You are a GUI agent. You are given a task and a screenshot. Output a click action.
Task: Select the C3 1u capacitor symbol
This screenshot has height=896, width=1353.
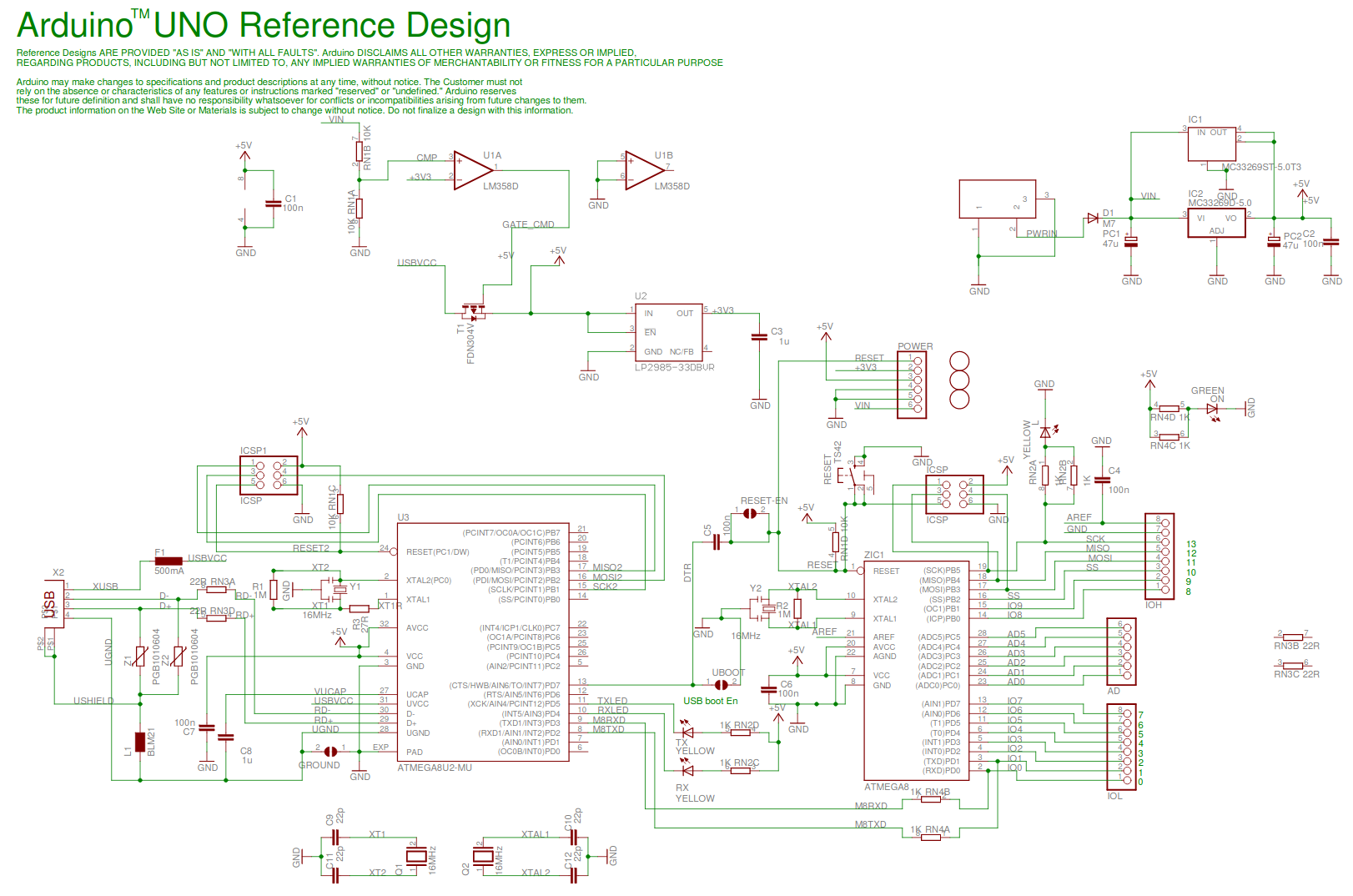coord(759,337)
